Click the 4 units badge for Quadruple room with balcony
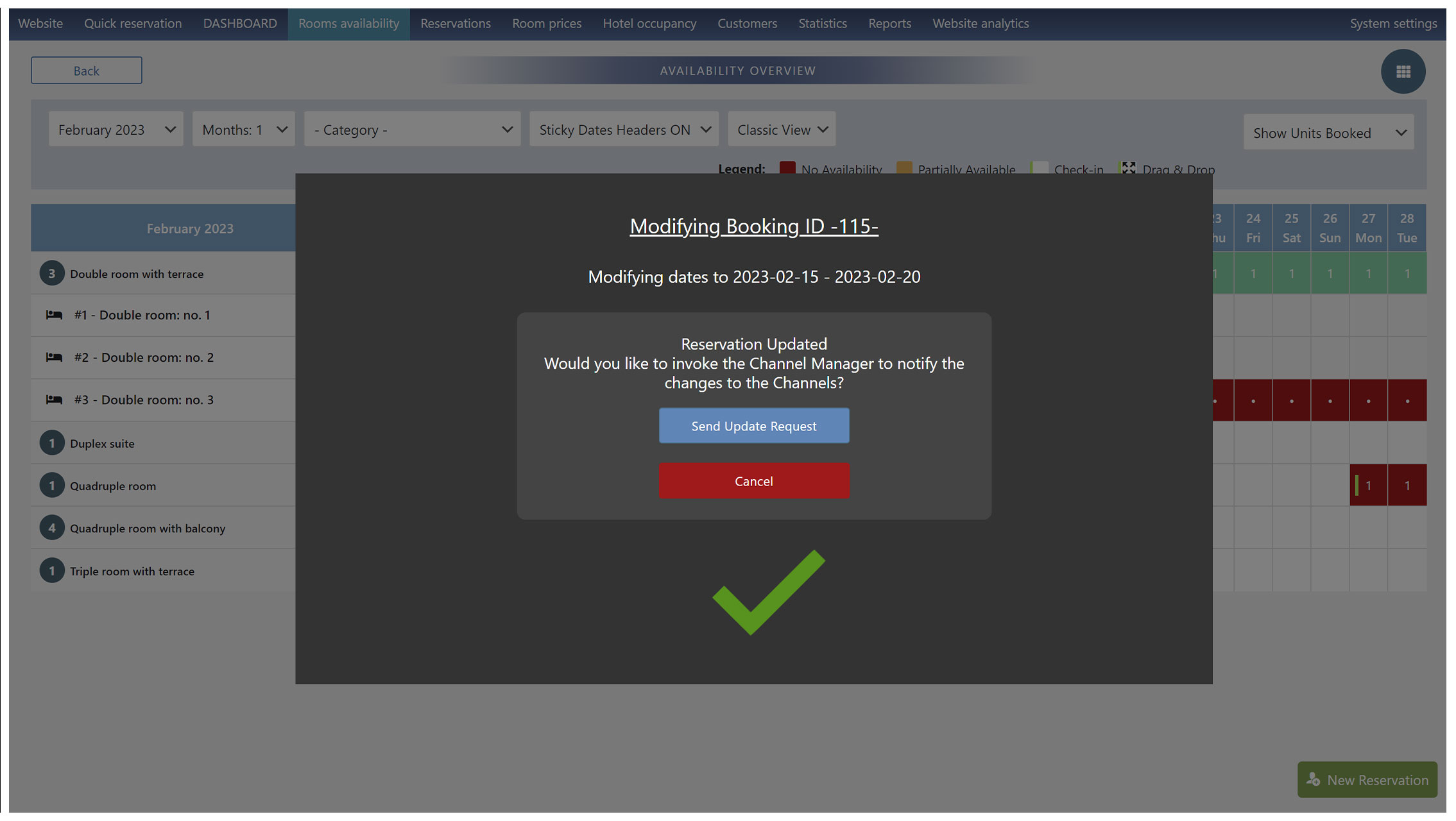The height and width of the screenshot is (821, 1456). coord(52,528)
